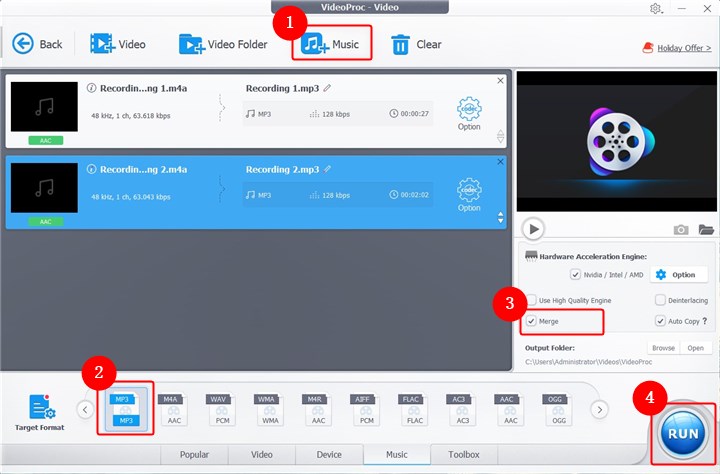Add a video file with the Video button

click(118, 44)
